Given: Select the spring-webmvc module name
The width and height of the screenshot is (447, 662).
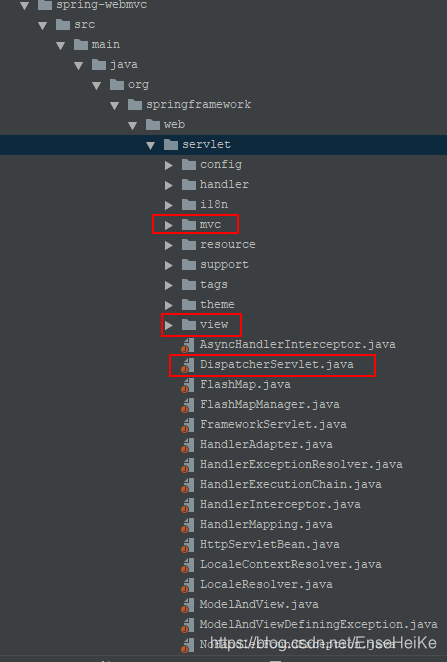Looking at the screenshot, I should 102,5.
